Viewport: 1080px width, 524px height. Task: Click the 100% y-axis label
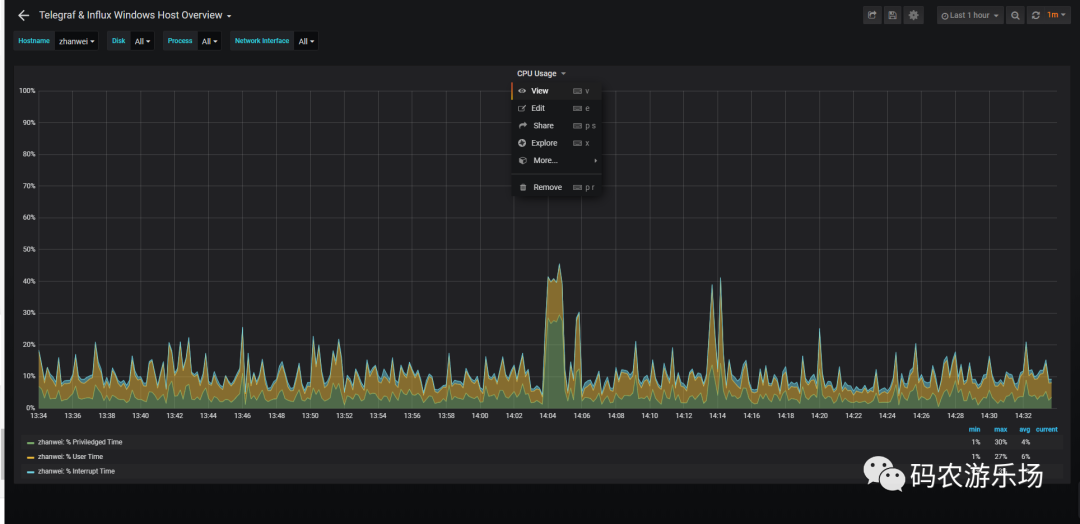[27, 91]
